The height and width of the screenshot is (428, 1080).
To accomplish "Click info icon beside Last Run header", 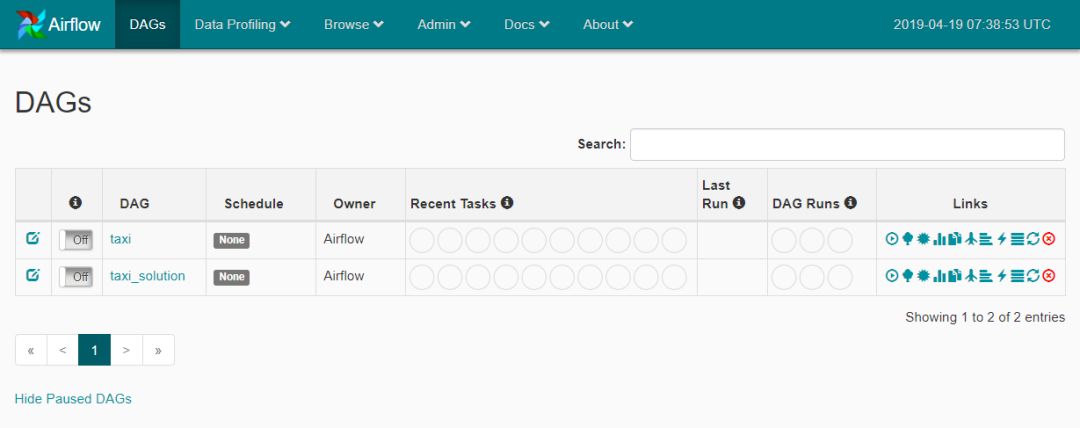I will pos(739,203).
